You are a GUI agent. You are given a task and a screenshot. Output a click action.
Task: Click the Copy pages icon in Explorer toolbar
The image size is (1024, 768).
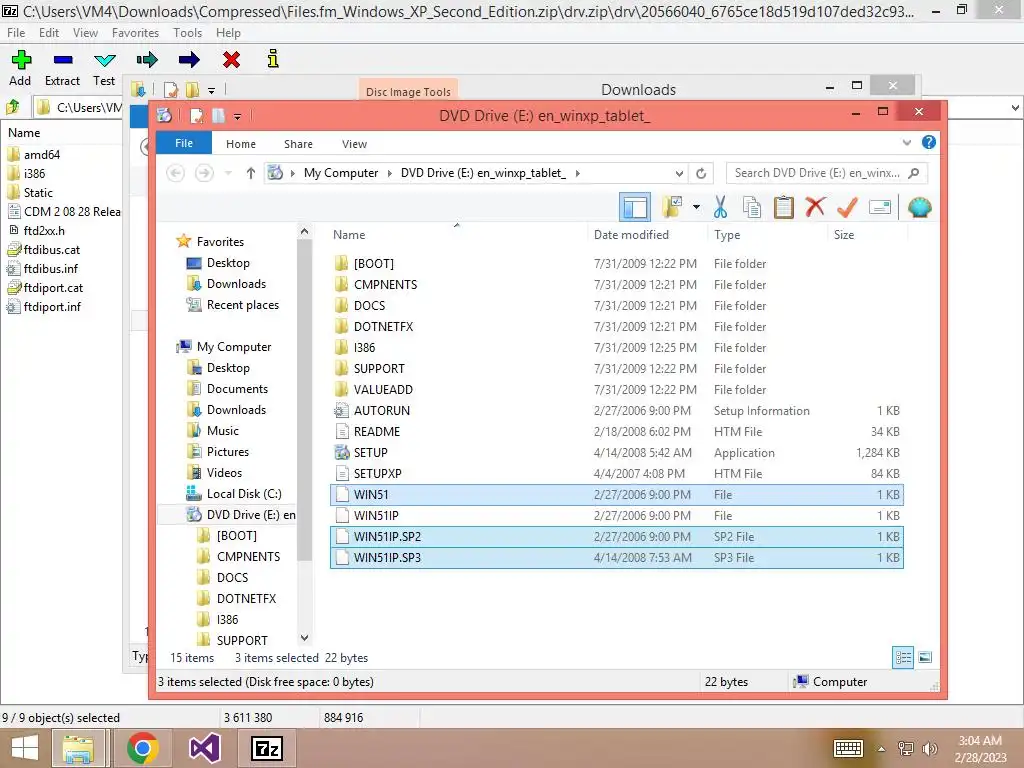tap(752, 208)
